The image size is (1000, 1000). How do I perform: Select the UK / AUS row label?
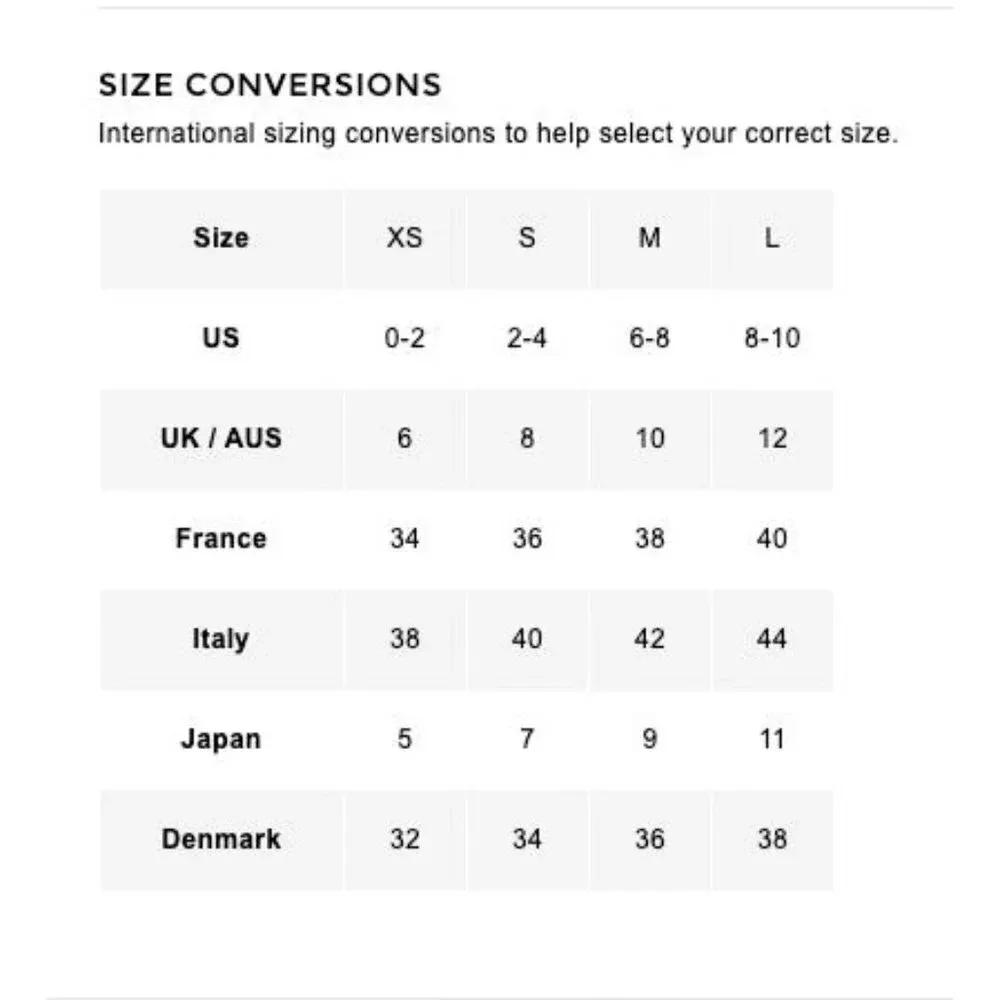coord(221,438)
